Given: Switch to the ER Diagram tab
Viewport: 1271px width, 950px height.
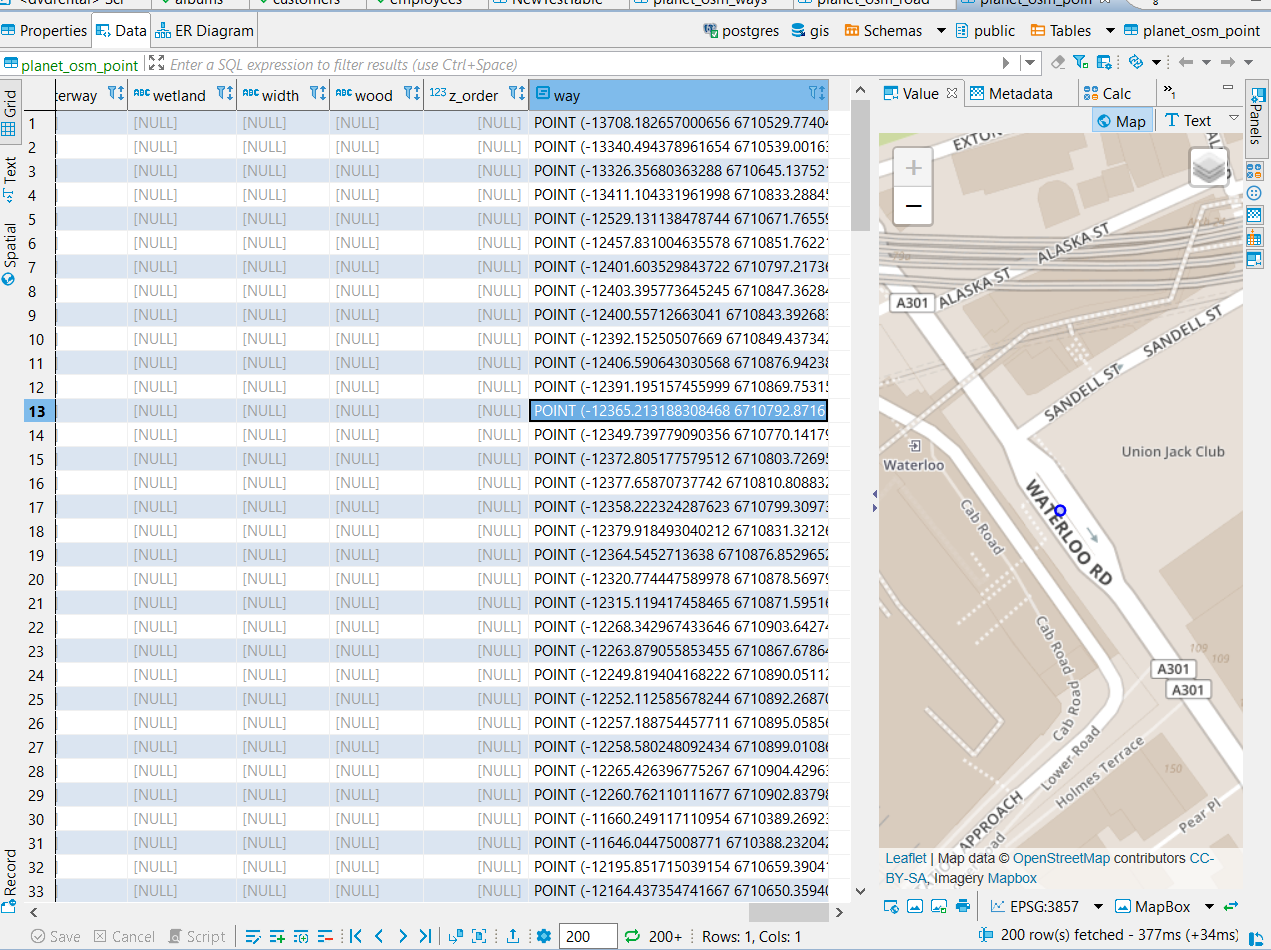Looking at the screenshot, I should click(x=203, y=31).
